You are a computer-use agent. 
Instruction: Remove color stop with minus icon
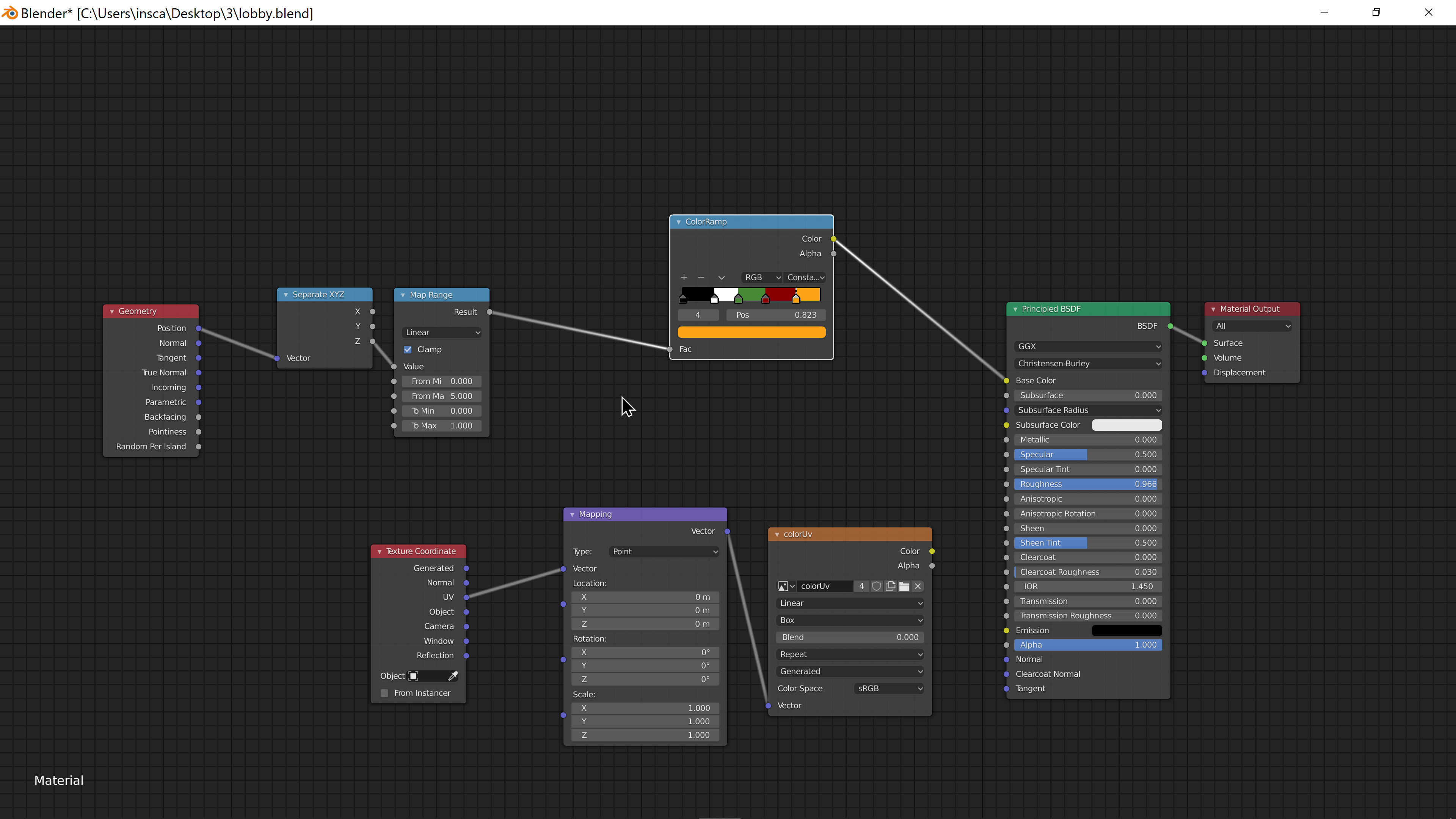701,277
